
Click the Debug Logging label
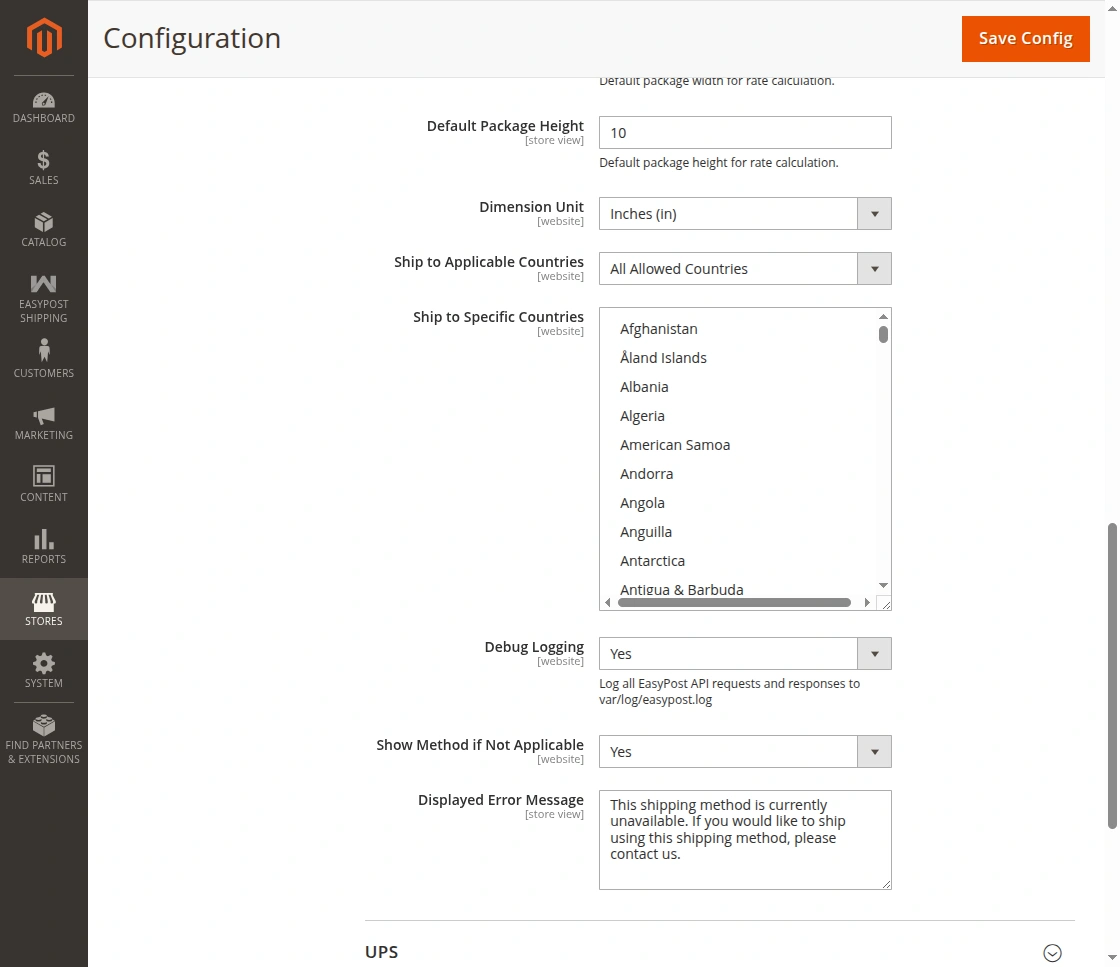534,647
